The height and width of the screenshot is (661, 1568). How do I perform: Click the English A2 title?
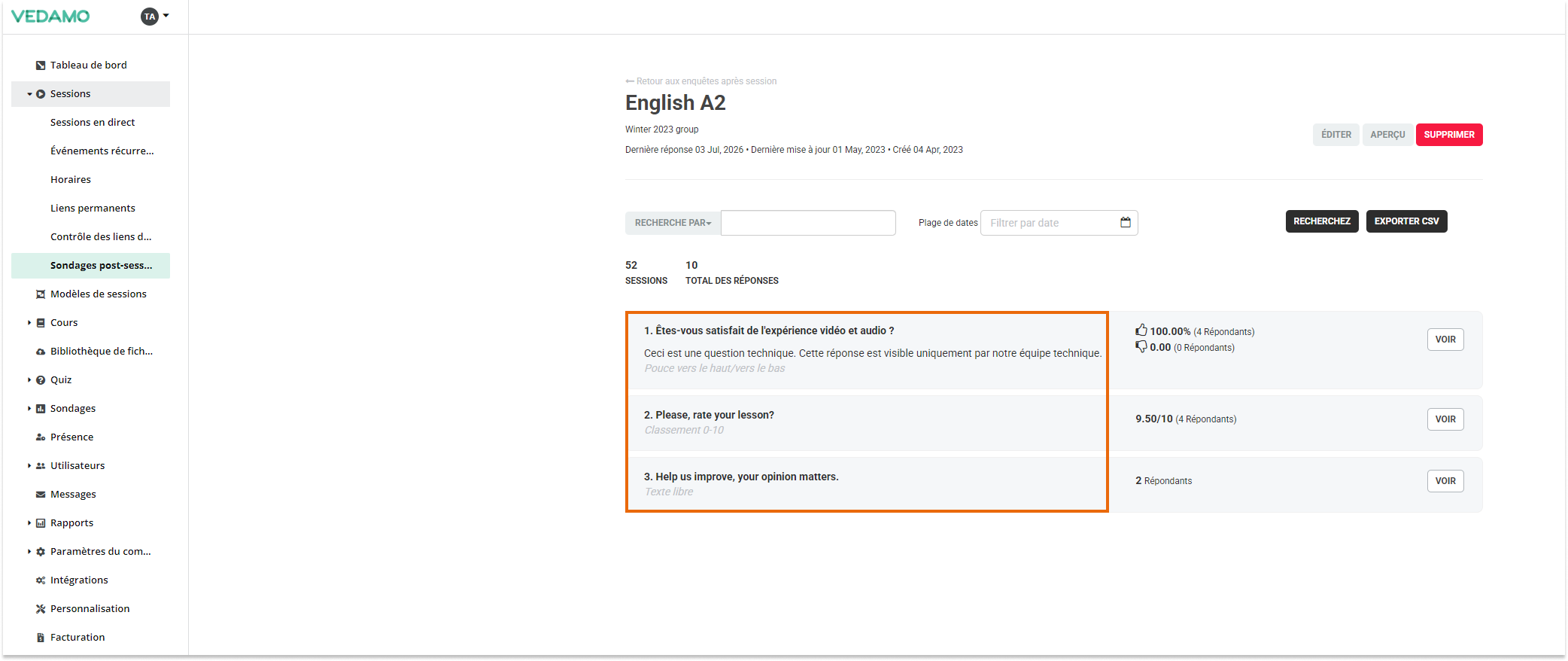point(676,103)
